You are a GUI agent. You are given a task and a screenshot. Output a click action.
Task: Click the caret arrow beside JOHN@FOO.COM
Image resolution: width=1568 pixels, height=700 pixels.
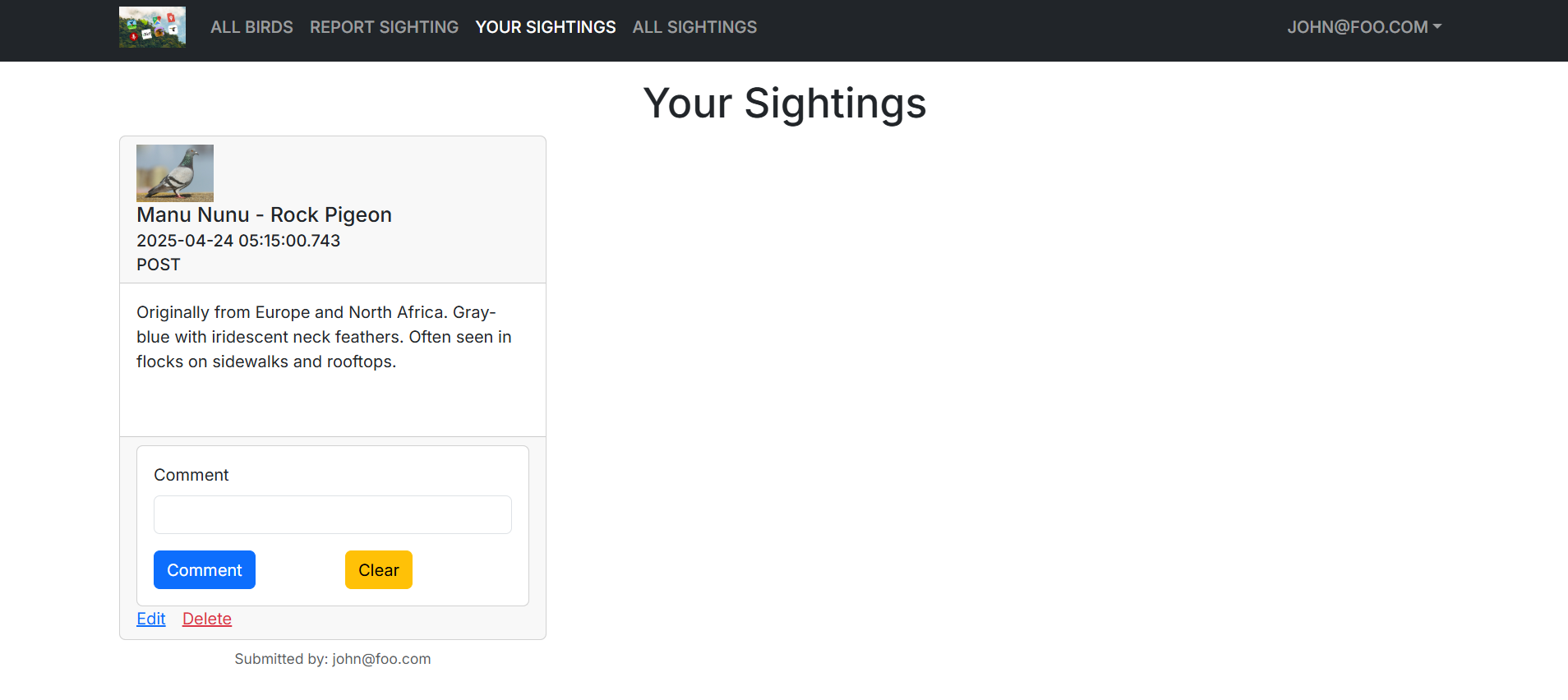coord(1437,26)
